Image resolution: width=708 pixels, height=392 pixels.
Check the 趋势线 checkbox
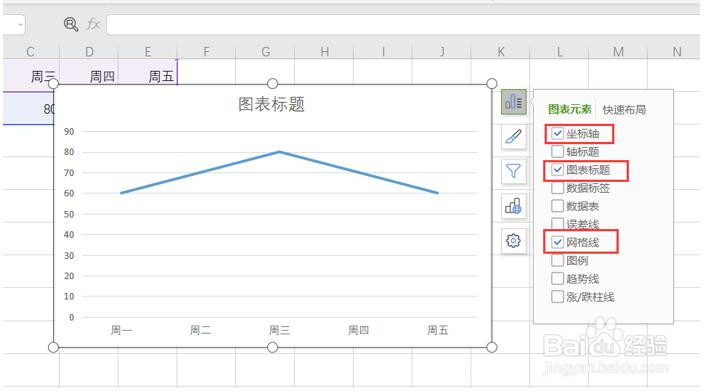558,279
